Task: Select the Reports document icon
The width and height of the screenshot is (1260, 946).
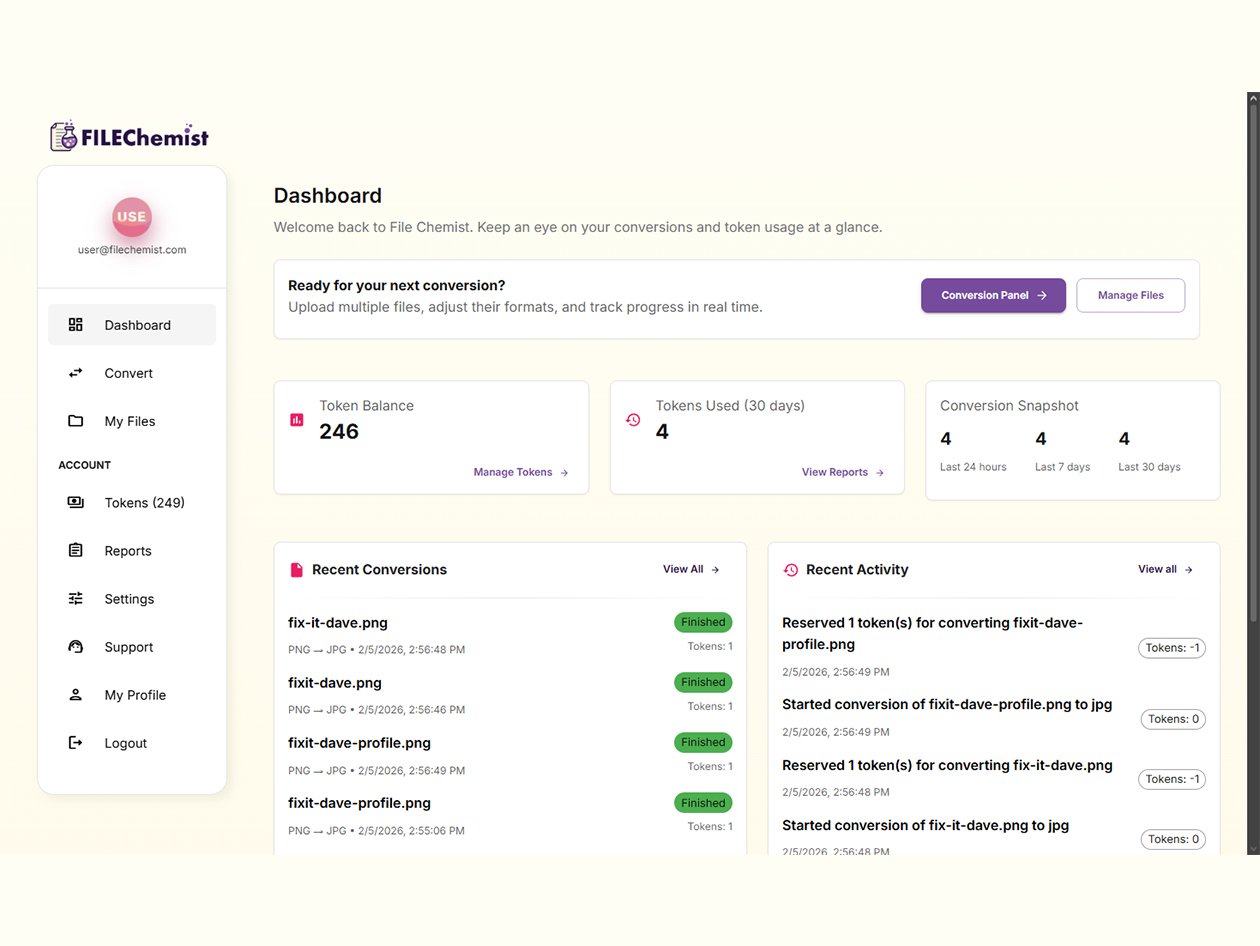Action: click(x=75, y=550)
